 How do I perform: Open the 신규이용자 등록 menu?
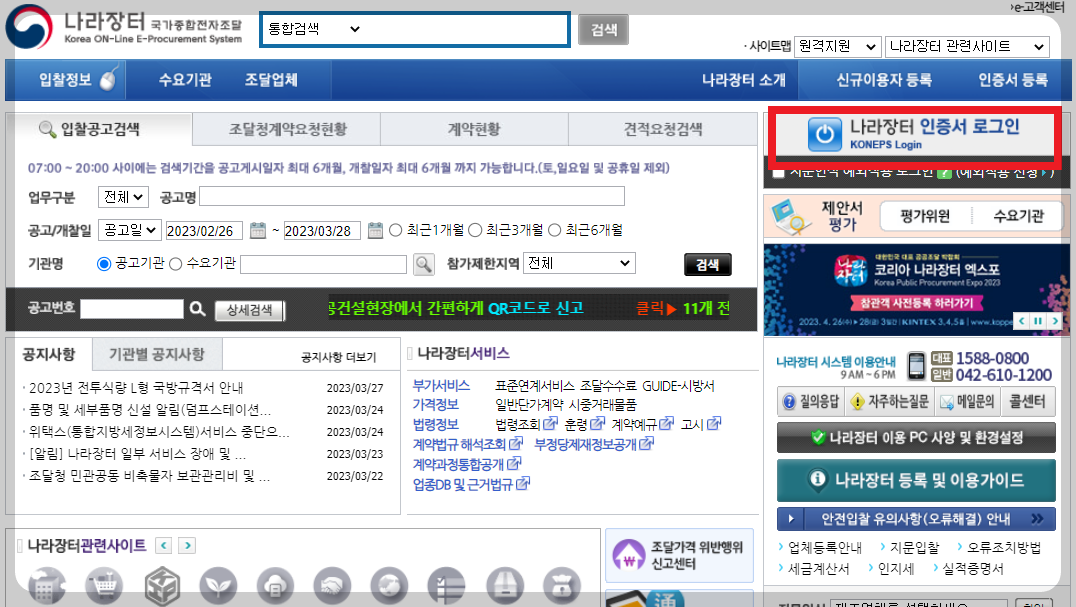[x=884, y=80]
